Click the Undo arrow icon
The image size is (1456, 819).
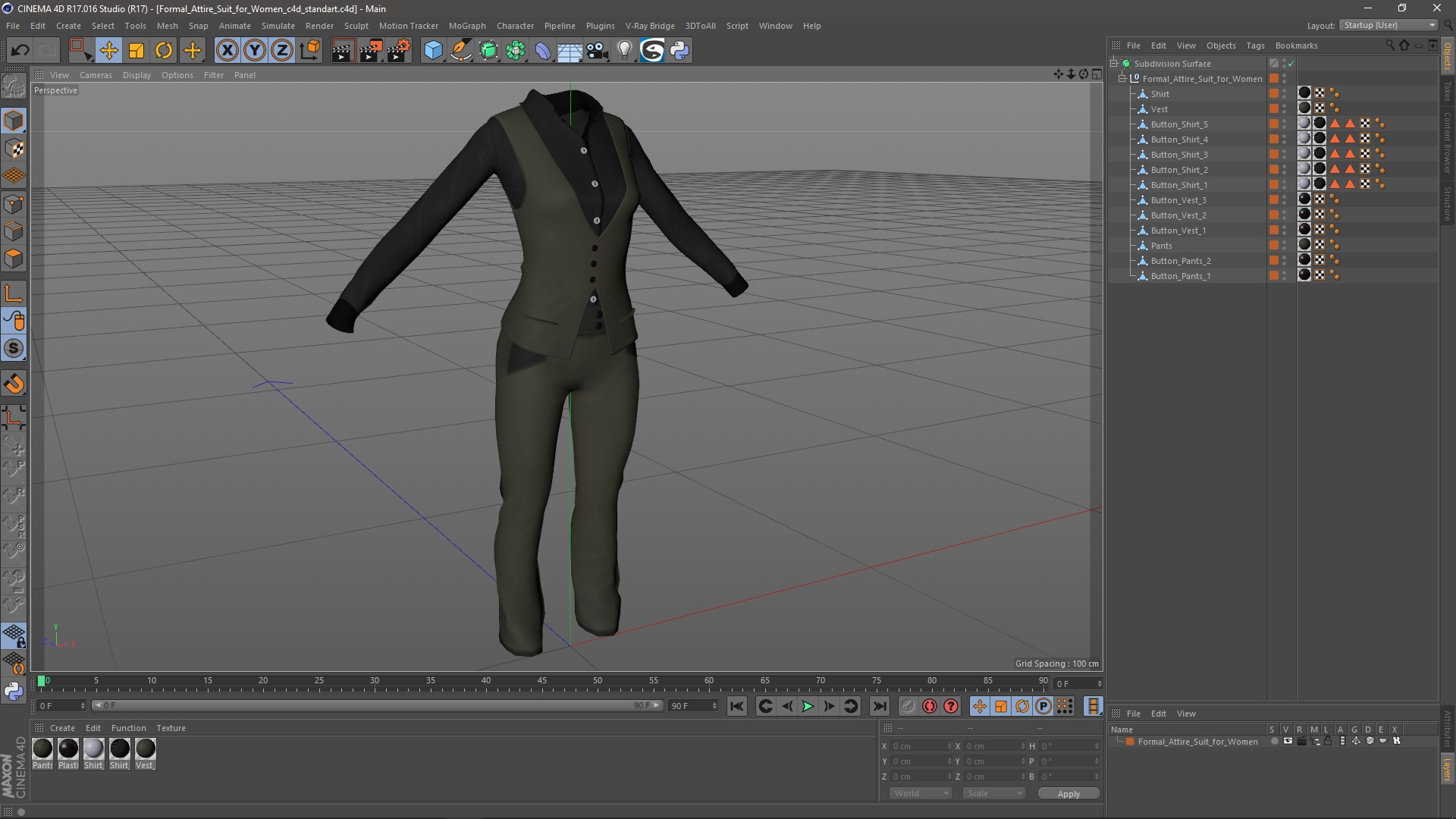click(x=20, y=51)
